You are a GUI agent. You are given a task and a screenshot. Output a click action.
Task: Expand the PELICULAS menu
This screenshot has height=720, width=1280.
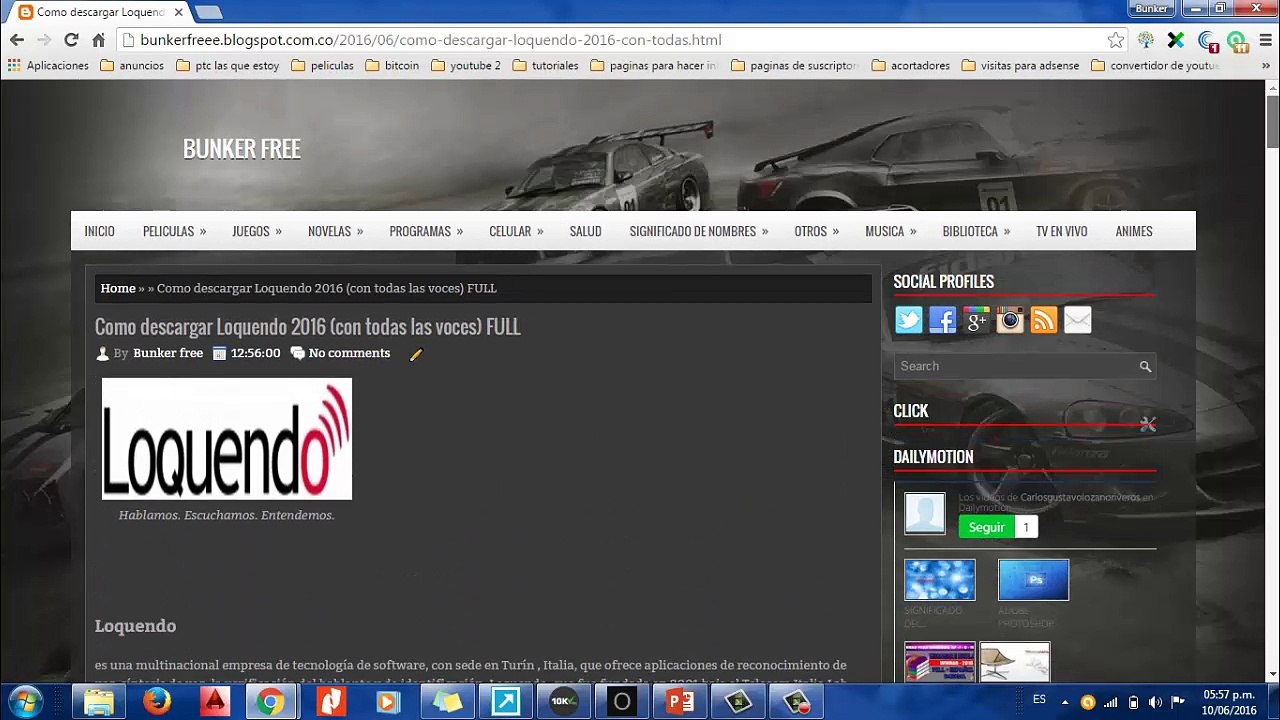click(174, 231)
